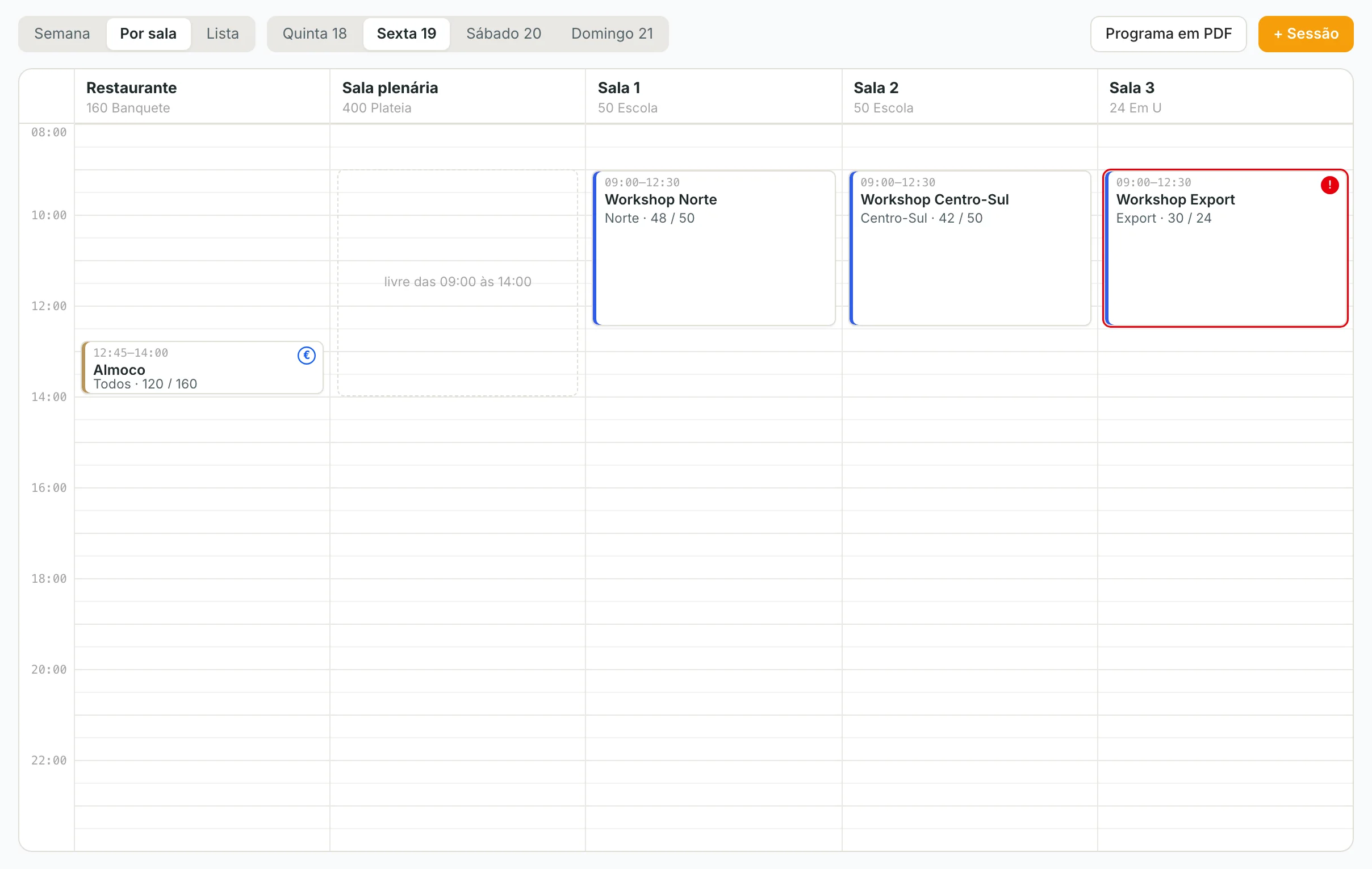Click the euro icon on Almoco session
This screenshot has width=1372, height=869.
[x=307, y=356]
